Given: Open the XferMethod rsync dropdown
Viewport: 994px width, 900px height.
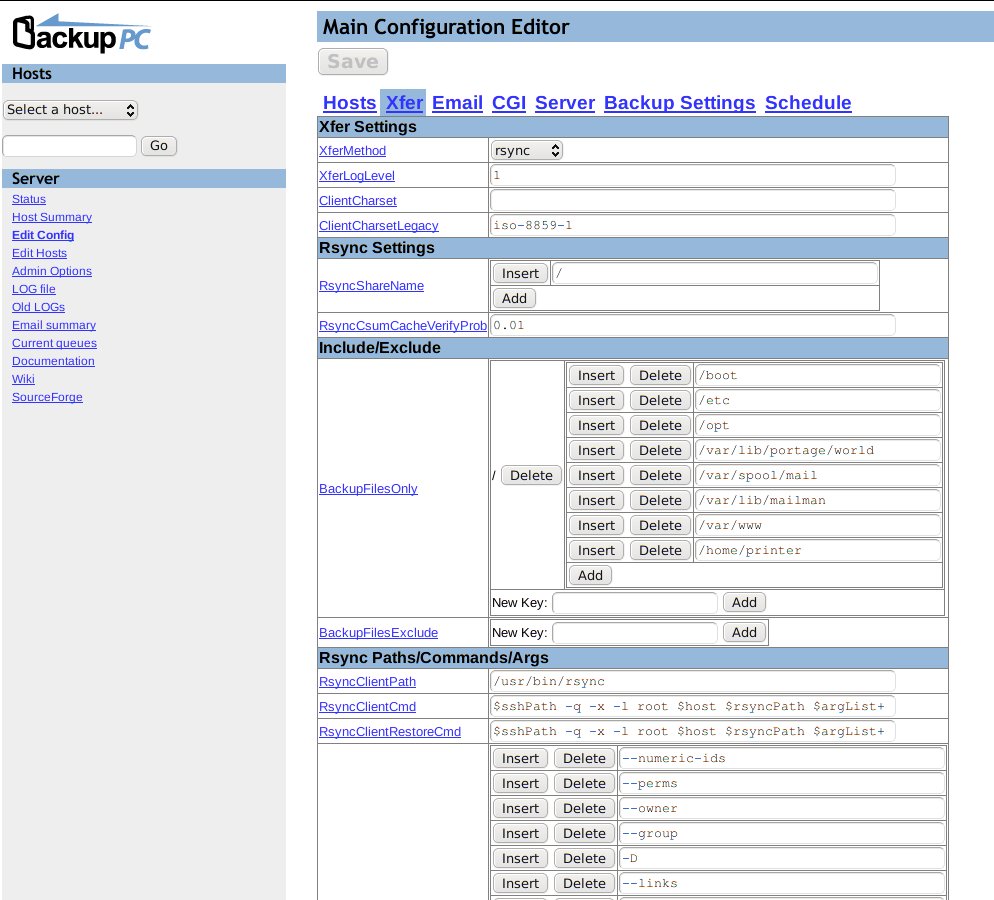Looking at the screenshot, I should pyautogui.click(x=527, y=151).
